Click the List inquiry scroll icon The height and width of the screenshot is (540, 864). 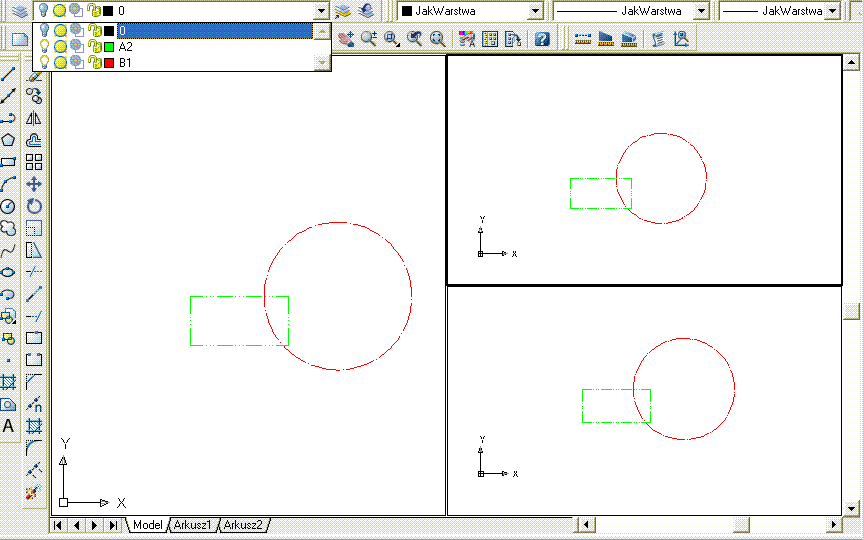tap(658, 39)
